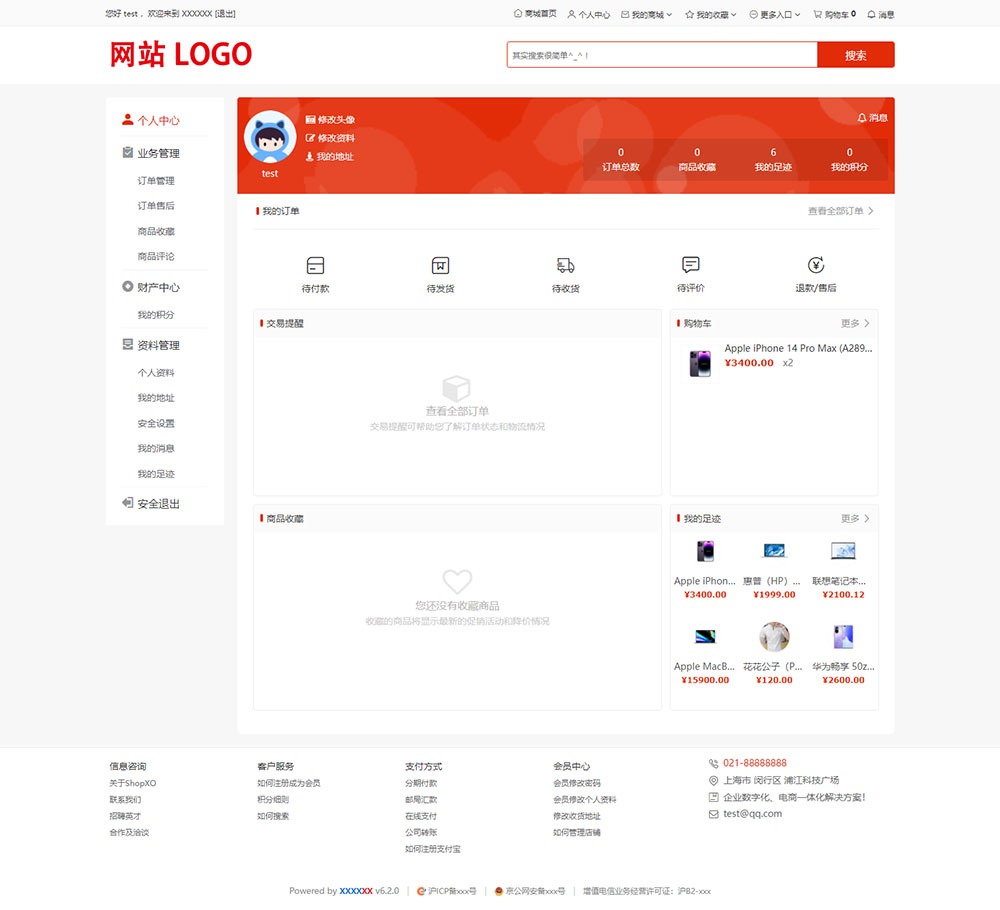This screenshot has width=1000, height=910.
Task: Open Apple MacBook footprint item
Action: [x=705, y=654]
